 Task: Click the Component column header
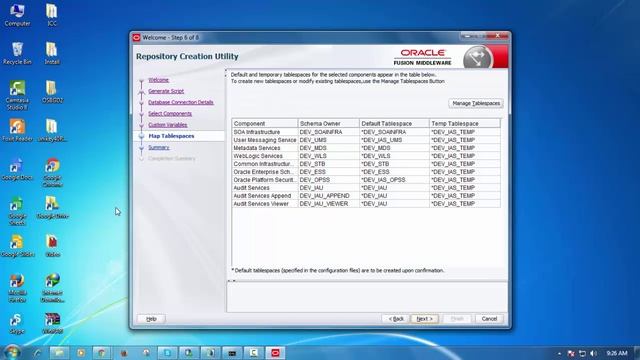(265, 123)
